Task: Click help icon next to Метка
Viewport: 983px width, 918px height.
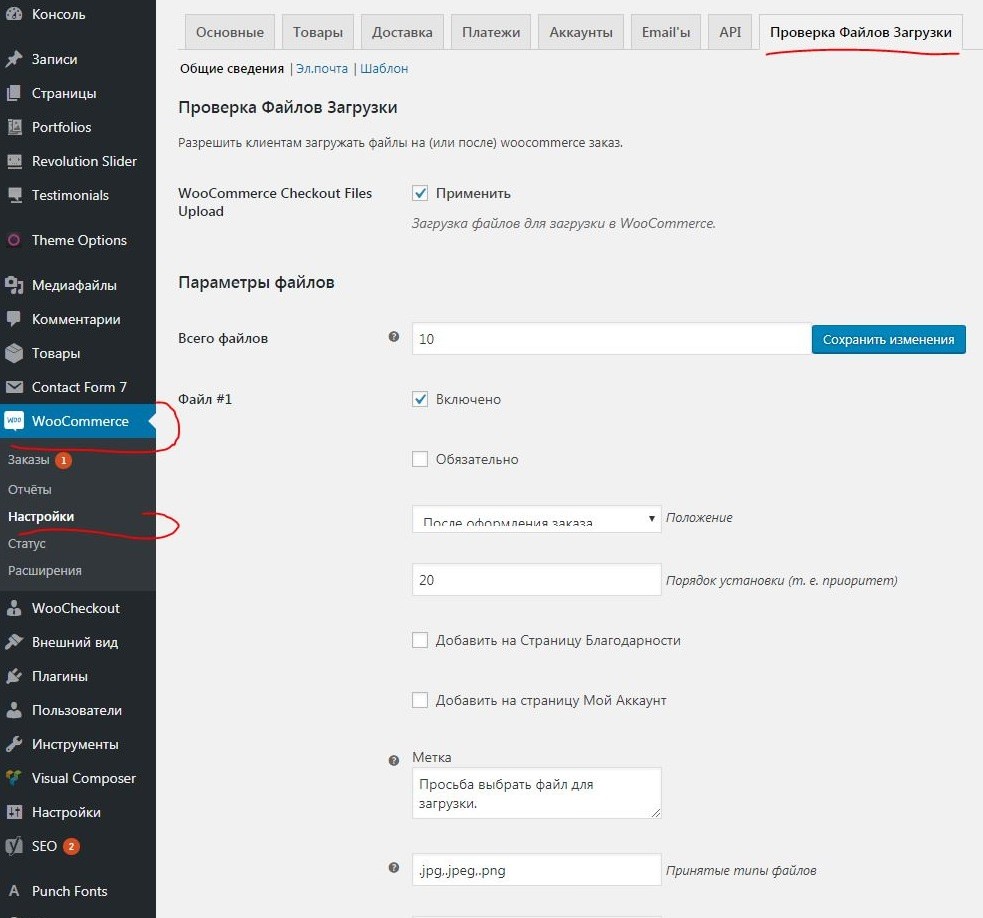Action: coord(394,761)
